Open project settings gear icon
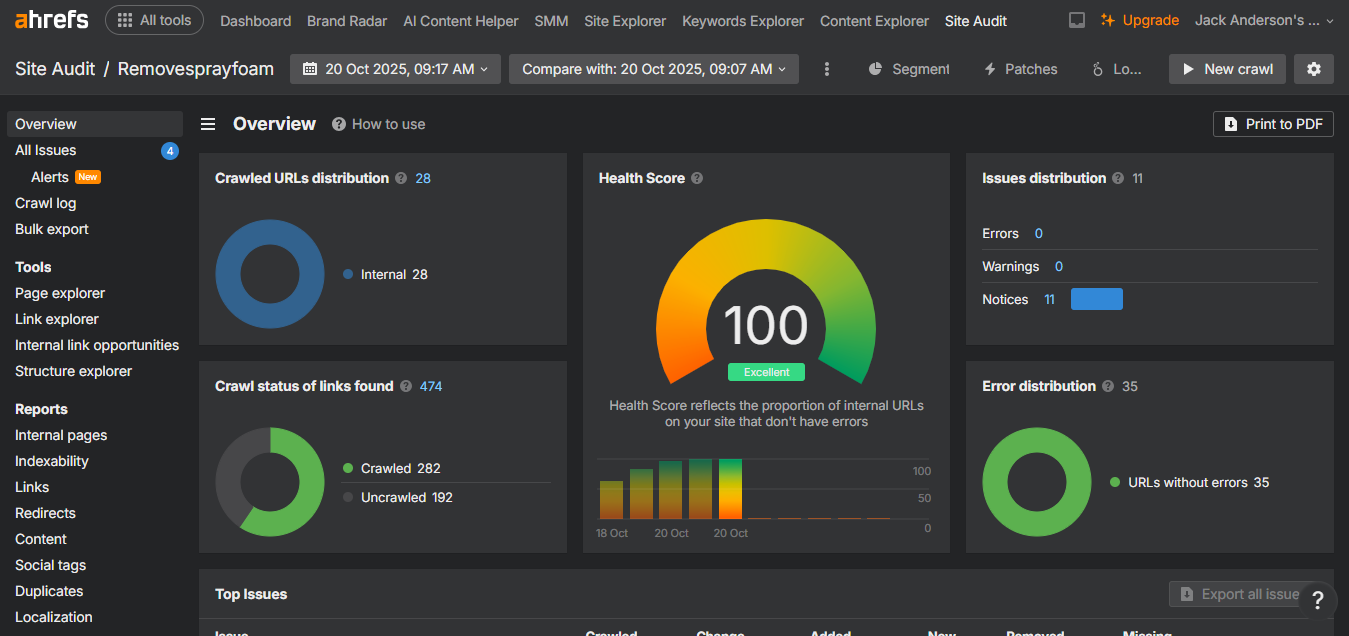The height and width of the screenshot is (636, 1349). coord(1314,69)
